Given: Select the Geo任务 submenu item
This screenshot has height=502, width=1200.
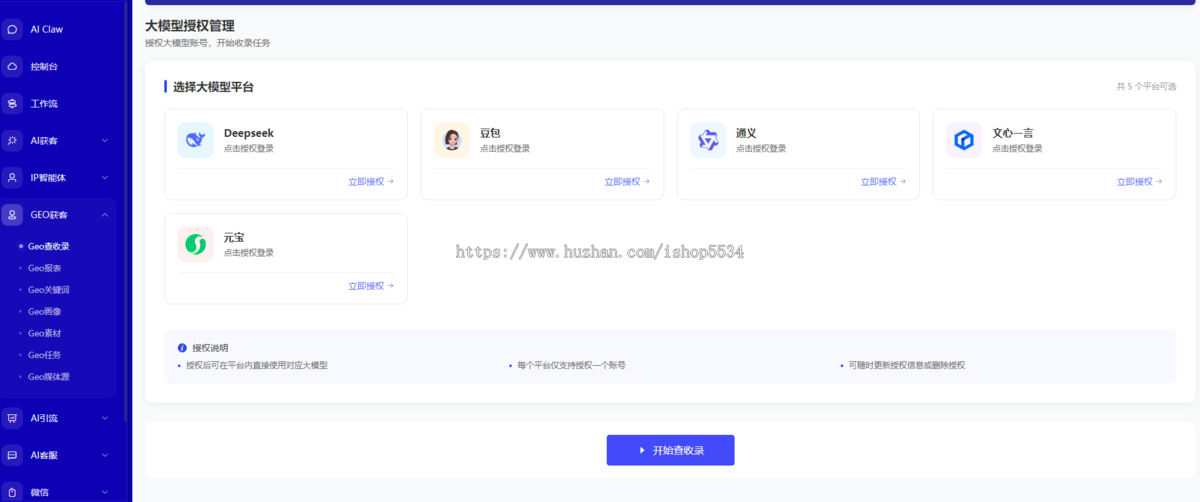Looking at the screenshot, I should (45, 355).
